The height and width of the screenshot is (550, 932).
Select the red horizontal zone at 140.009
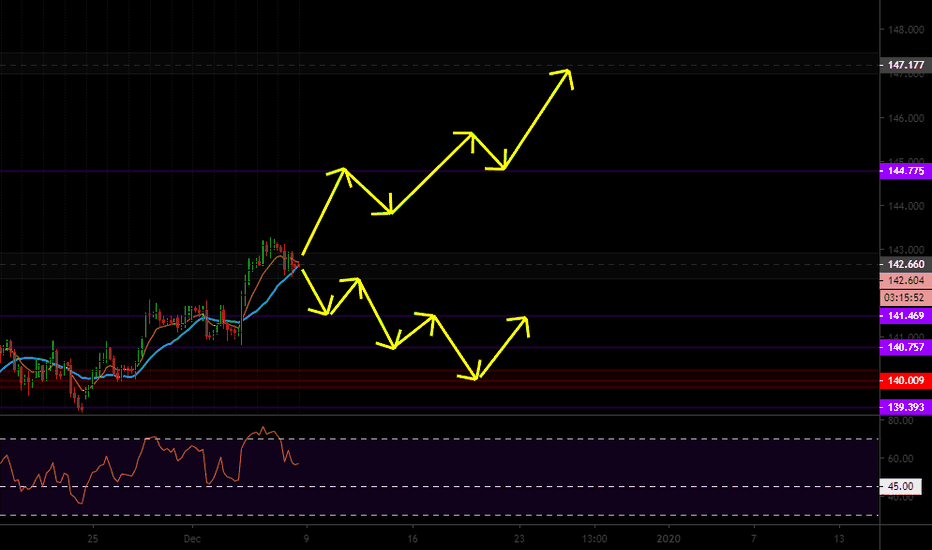point(400,381)
